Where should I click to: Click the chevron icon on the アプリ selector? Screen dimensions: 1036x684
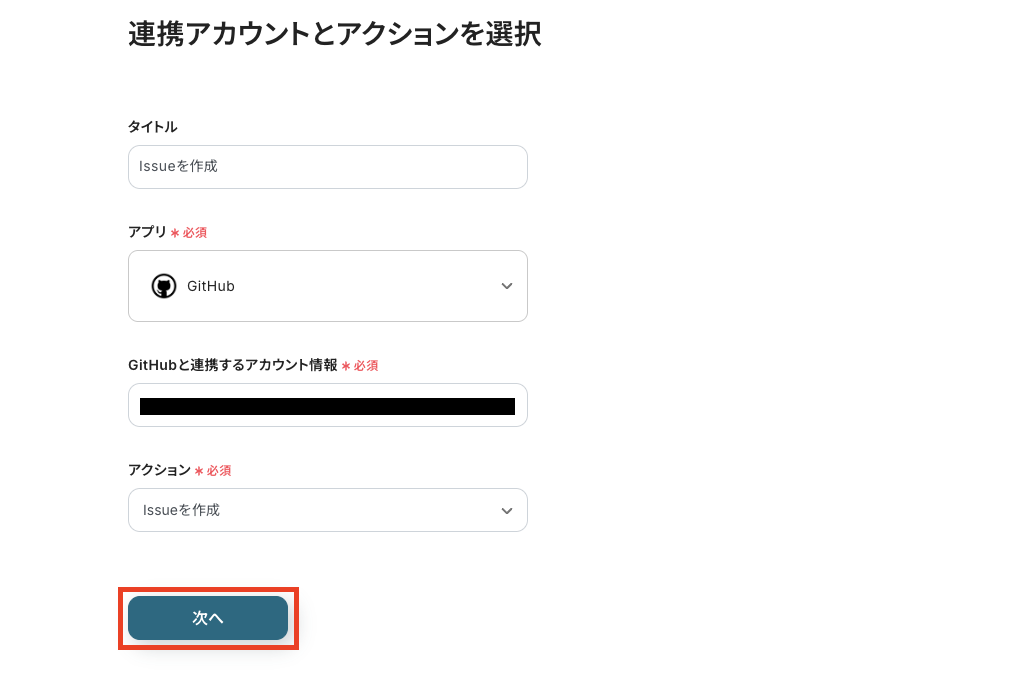507,286
